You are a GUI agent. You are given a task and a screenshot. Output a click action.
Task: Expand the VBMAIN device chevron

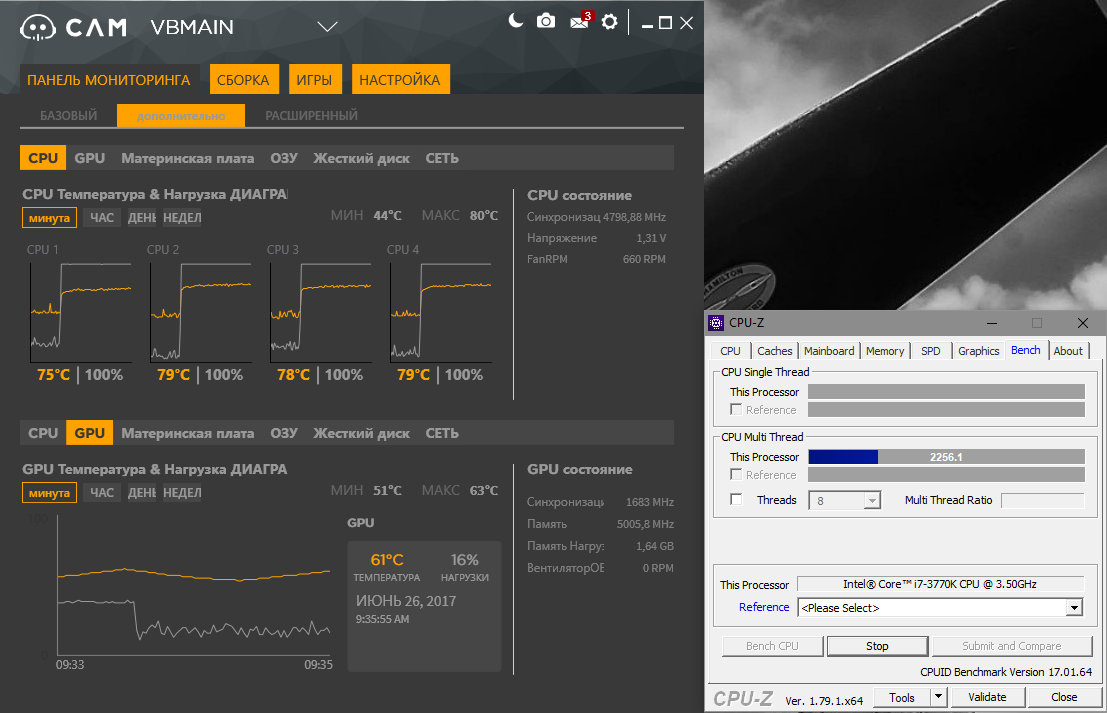click(327, 26)
